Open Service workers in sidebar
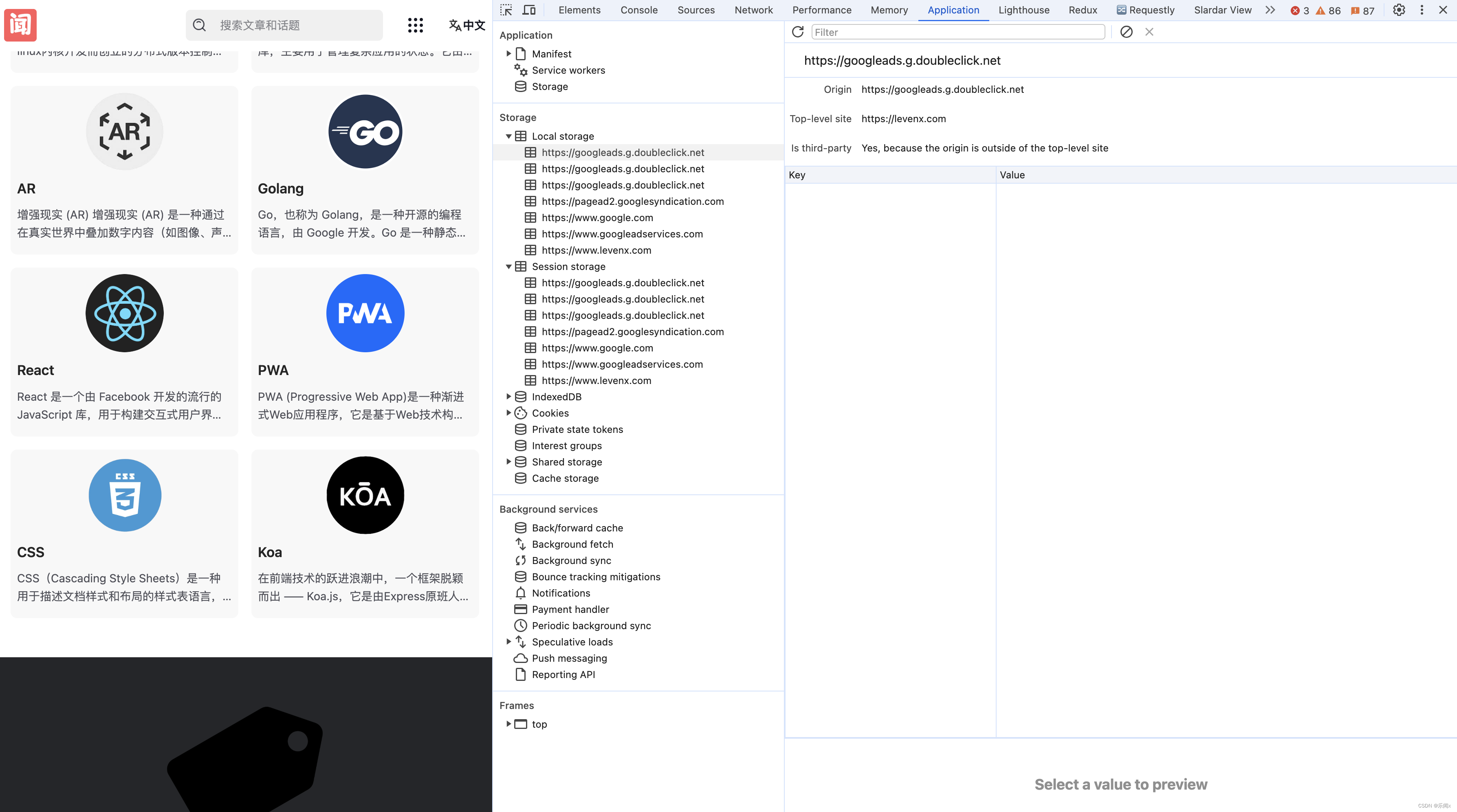This screenshot has width=1457, height=812. point(568,70)
